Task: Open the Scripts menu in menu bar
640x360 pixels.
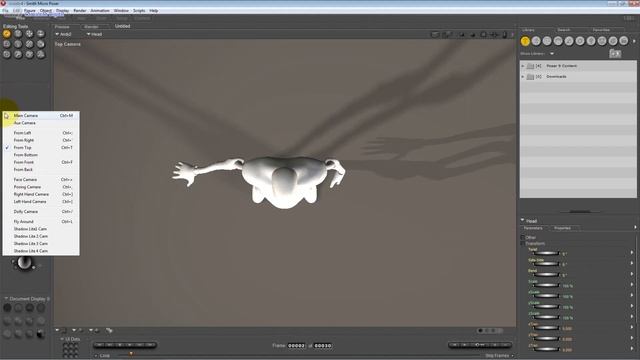Action: 139,11
